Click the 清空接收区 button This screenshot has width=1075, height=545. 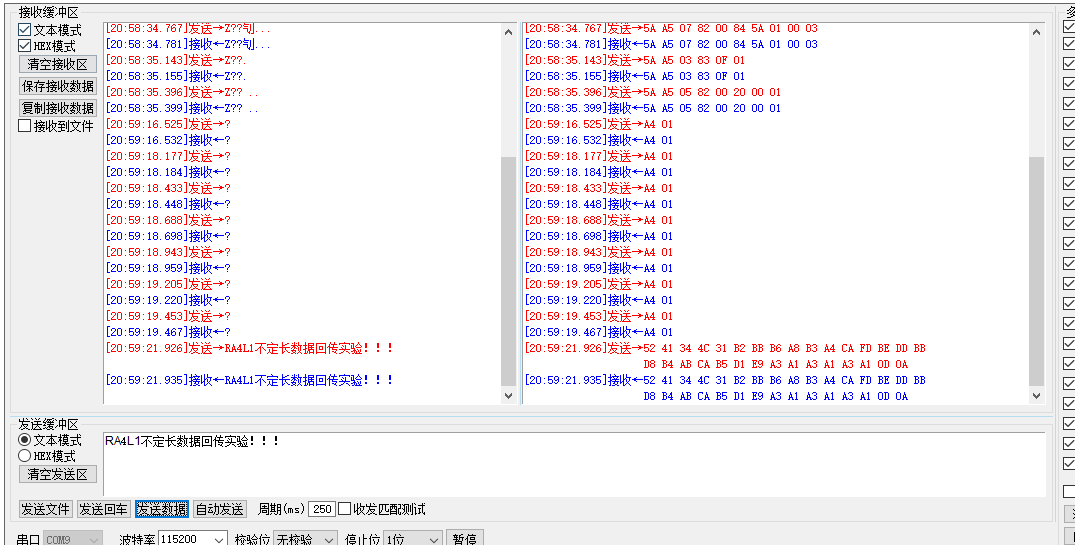[58, 64]
